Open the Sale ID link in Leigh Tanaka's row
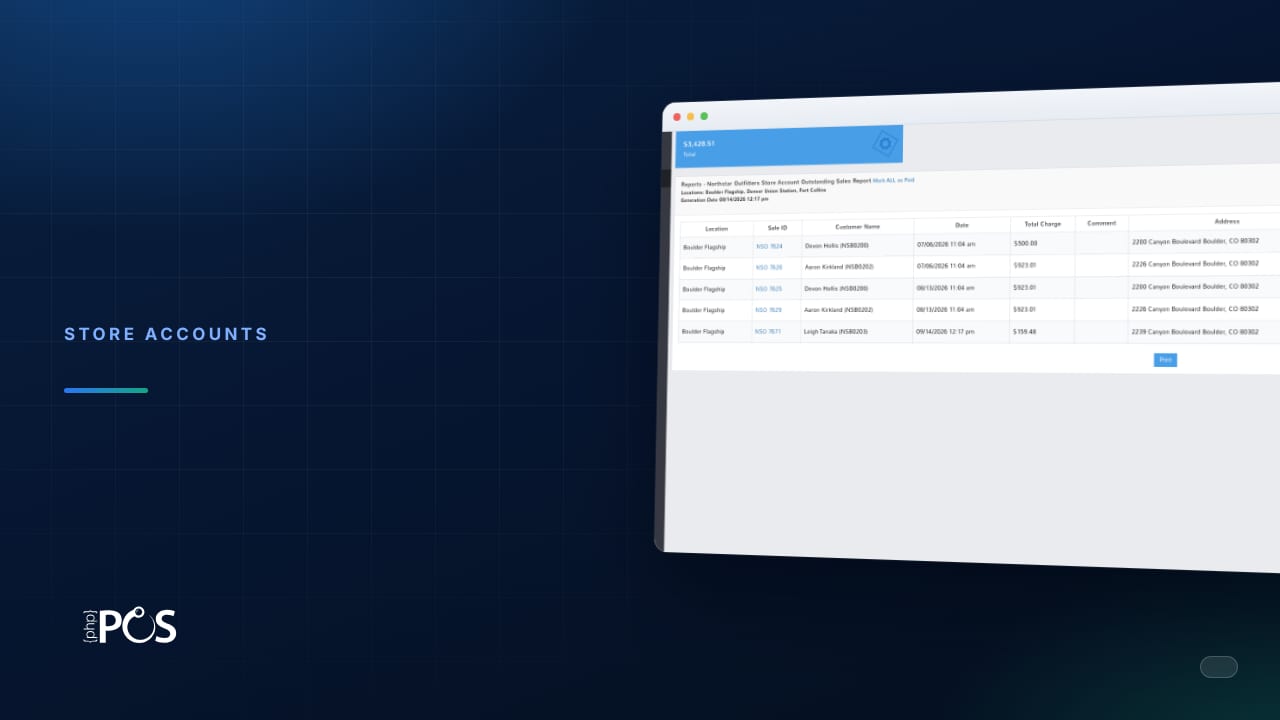 click(768, 331)
